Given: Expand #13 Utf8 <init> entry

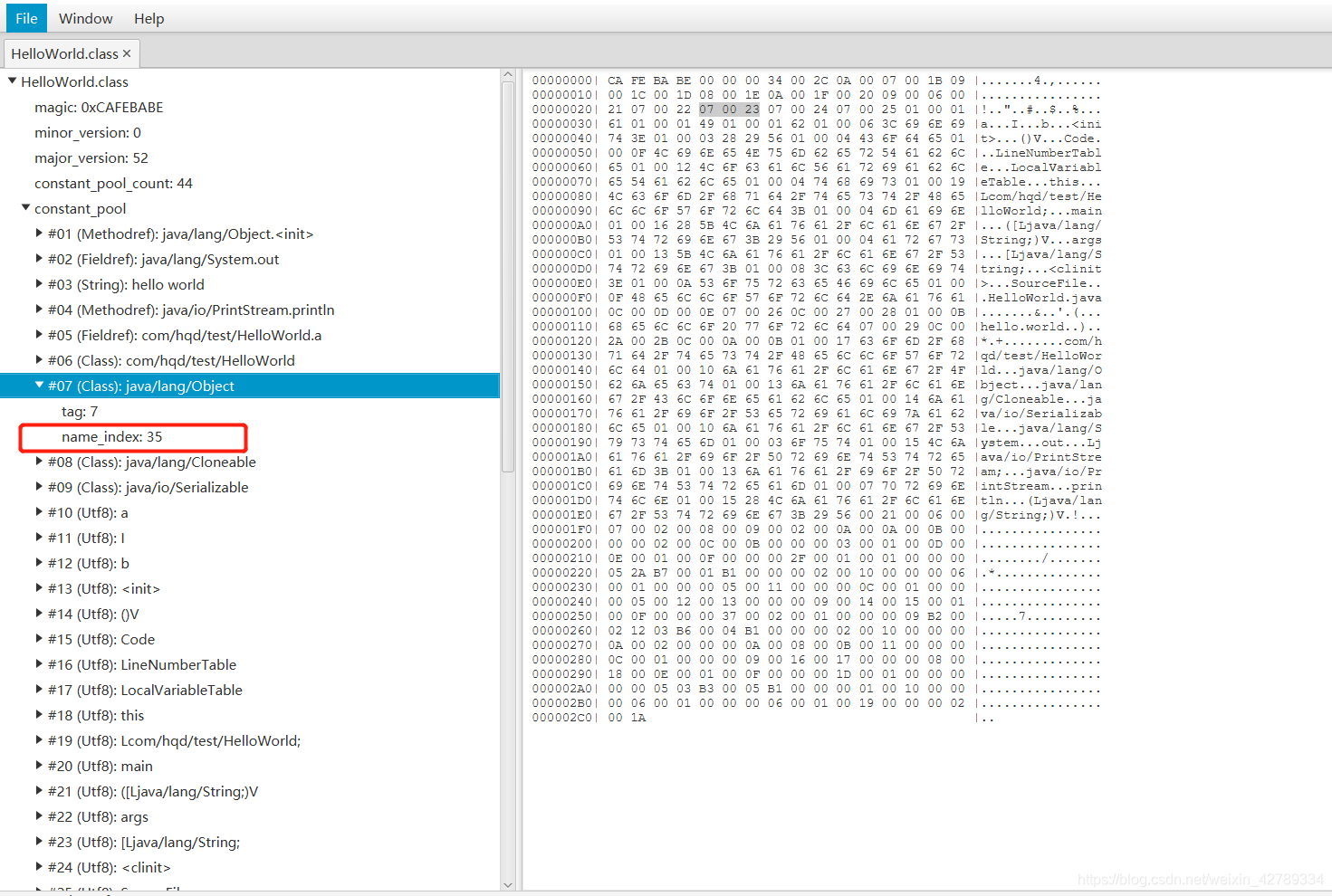Looking at the screenshot, I should (x=40, y=587).
